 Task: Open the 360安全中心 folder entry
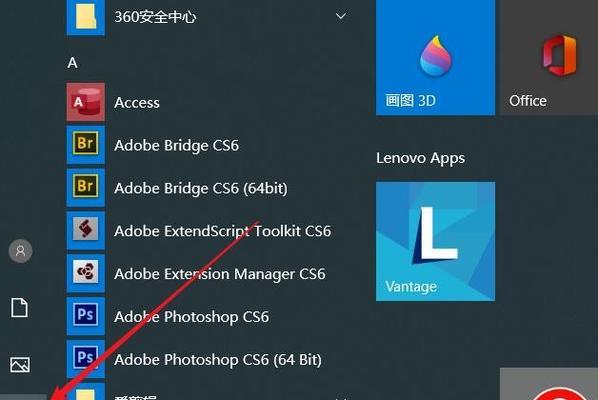(208, 16)
